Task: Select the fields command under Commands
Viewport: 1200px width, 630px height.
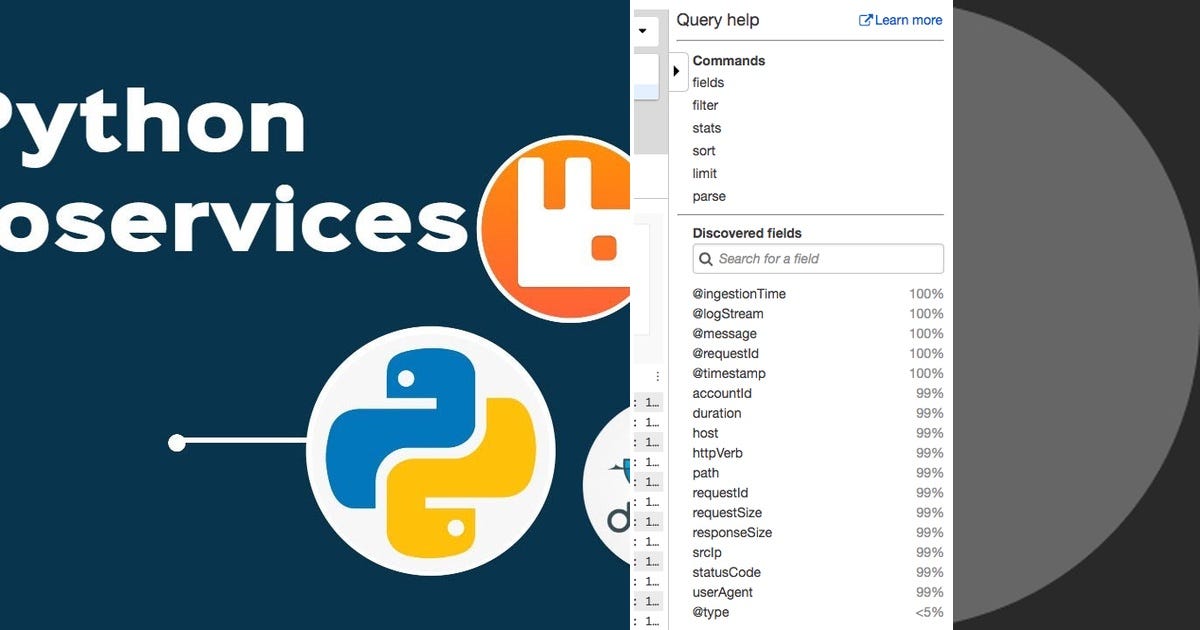Action: [707, 82]
